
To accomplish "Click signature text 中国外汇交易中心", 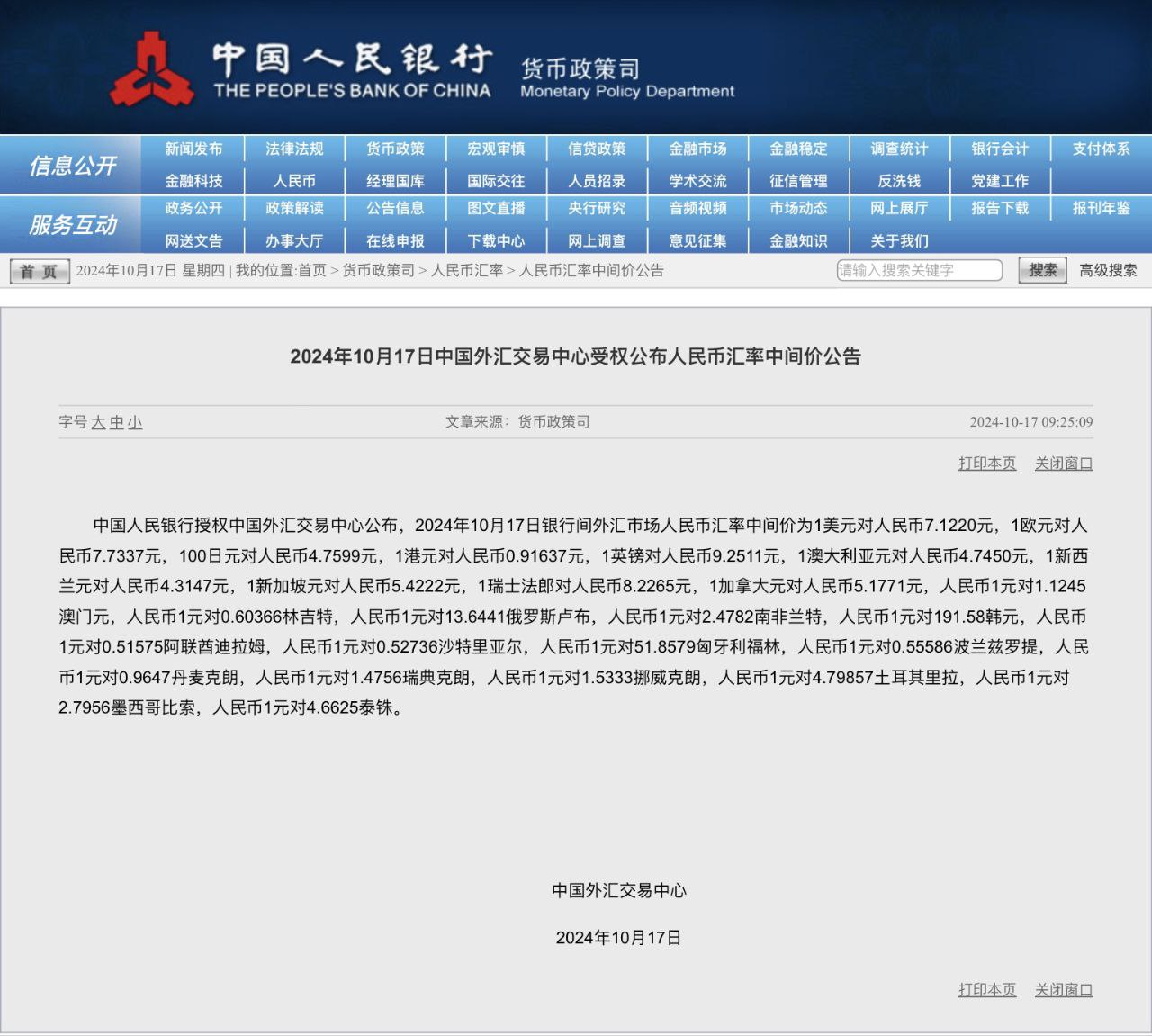I will [619, 891].
